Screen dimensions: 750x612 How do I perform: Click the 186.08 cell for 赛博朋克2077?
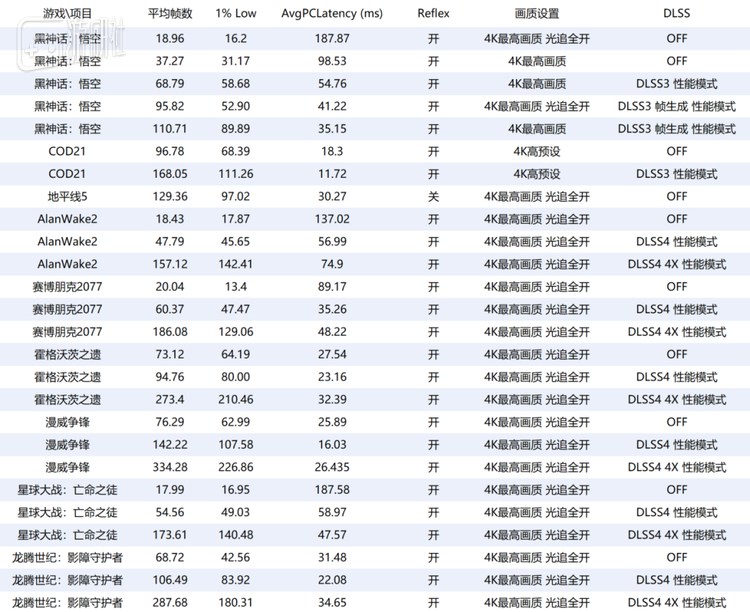[x=169, y=331]
